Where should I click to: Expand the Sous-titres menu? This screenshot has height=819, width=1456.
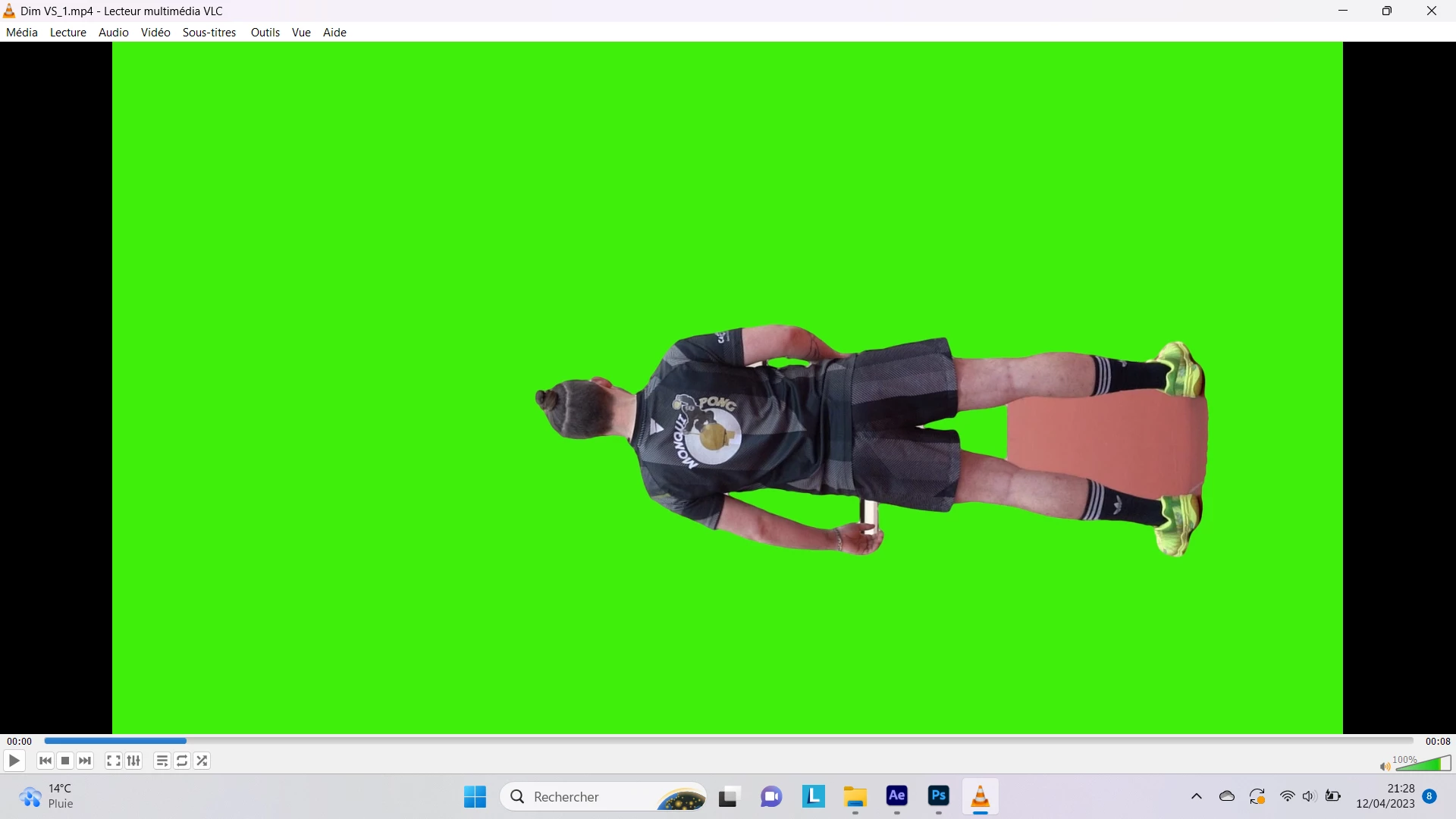(x=209, y=32)
